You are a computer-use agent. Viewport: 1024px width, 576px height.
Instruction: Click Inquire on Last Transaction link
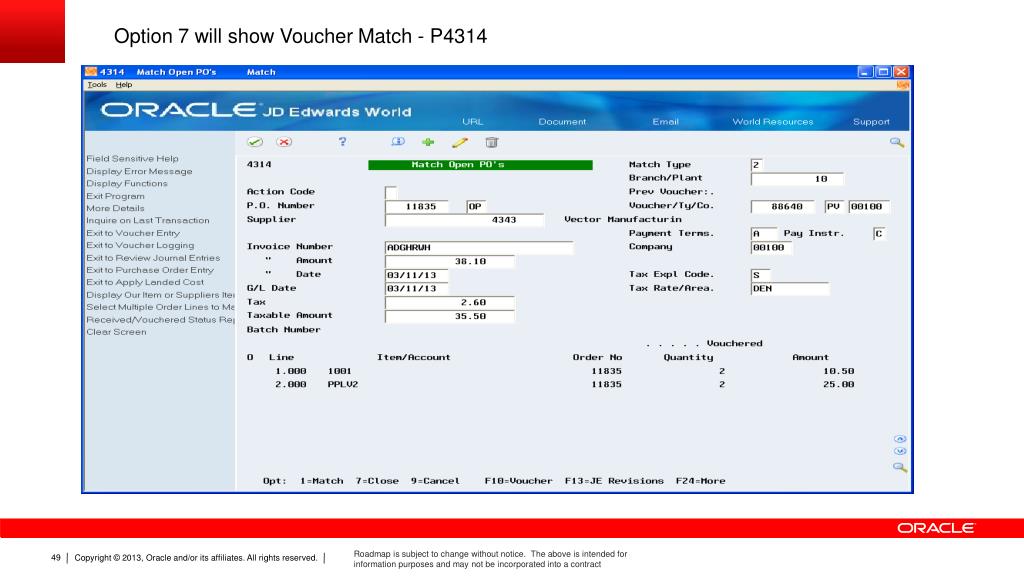click(148, 221)
